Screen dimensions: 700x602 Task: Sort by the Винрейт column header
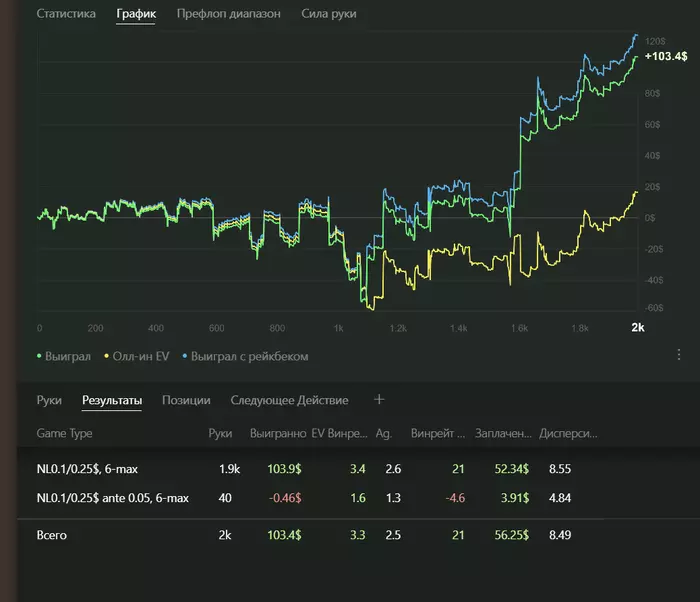[x=438, y=433]
